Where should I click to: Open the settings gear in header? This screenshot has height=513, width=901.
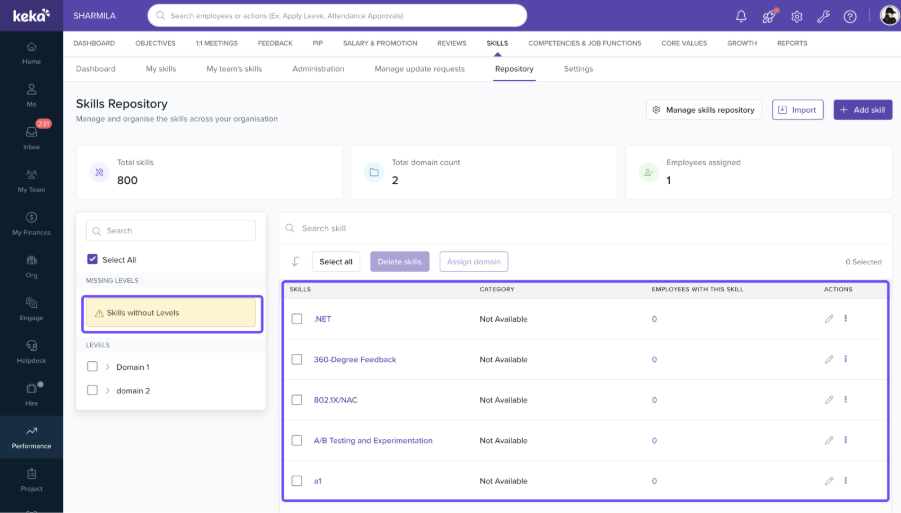796,17
